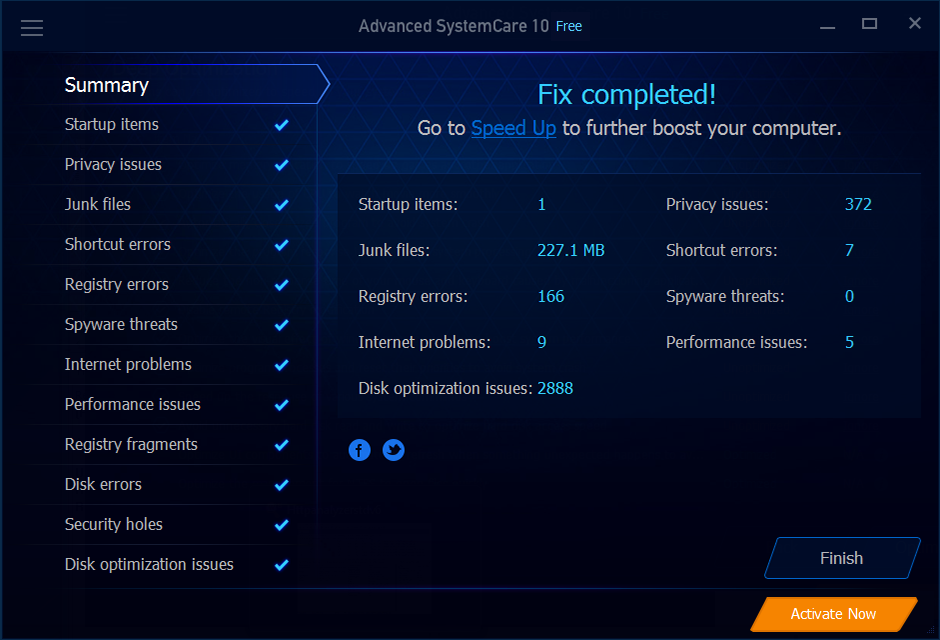Share results via Facebook icon
Viewport: 940px width, 640px height.
point(359,450)
